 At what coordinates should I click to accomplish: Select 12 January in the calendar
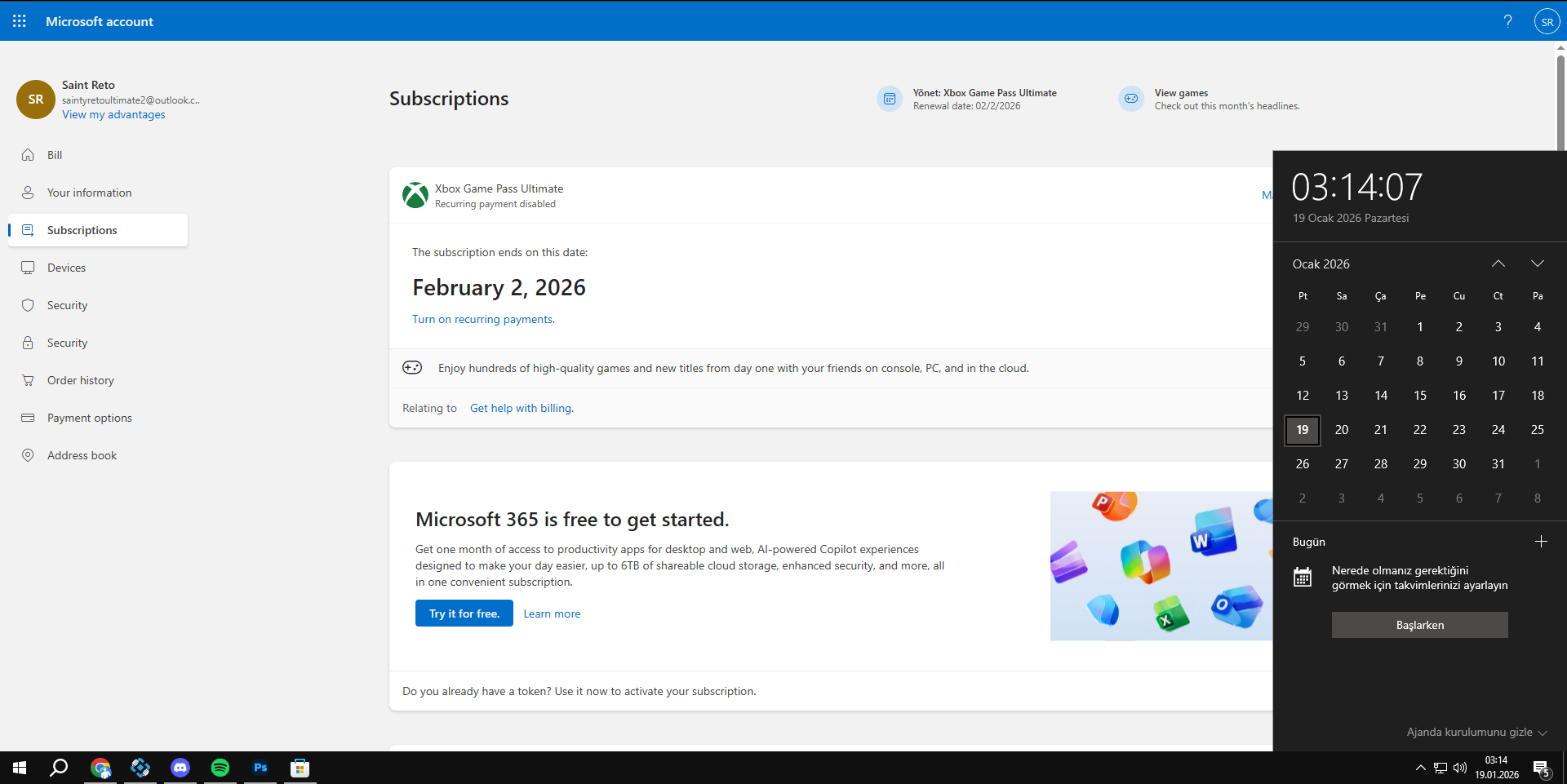tap(1303, 396)
